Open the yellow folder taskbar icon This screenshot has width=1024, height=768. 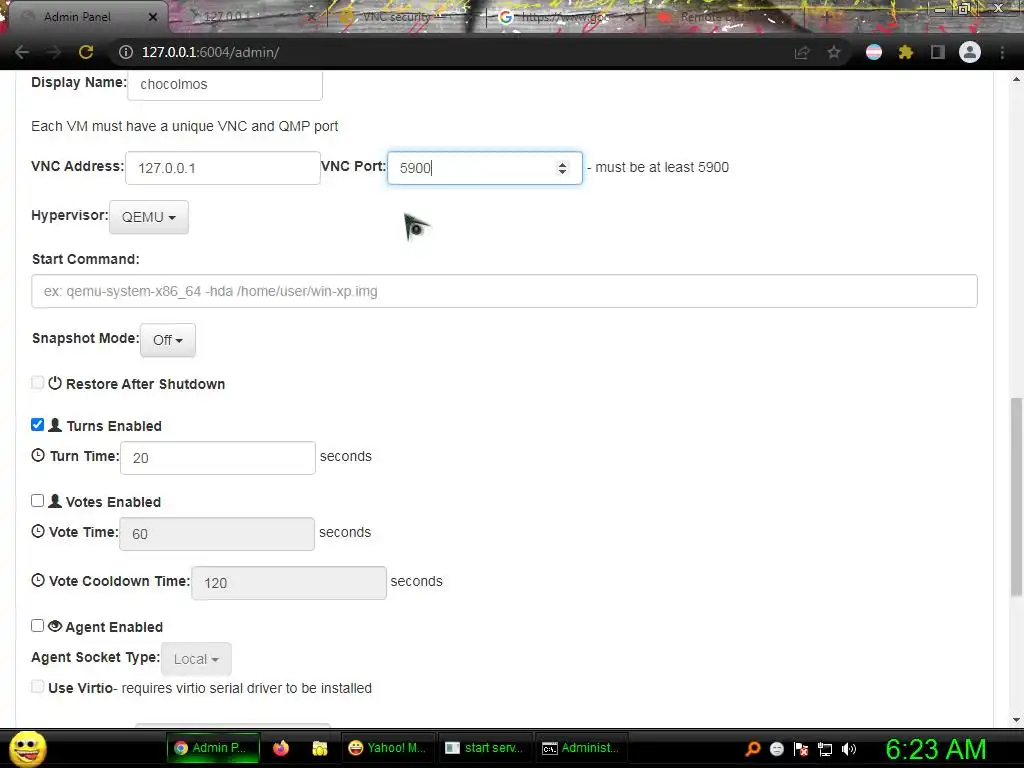(319, 748)
